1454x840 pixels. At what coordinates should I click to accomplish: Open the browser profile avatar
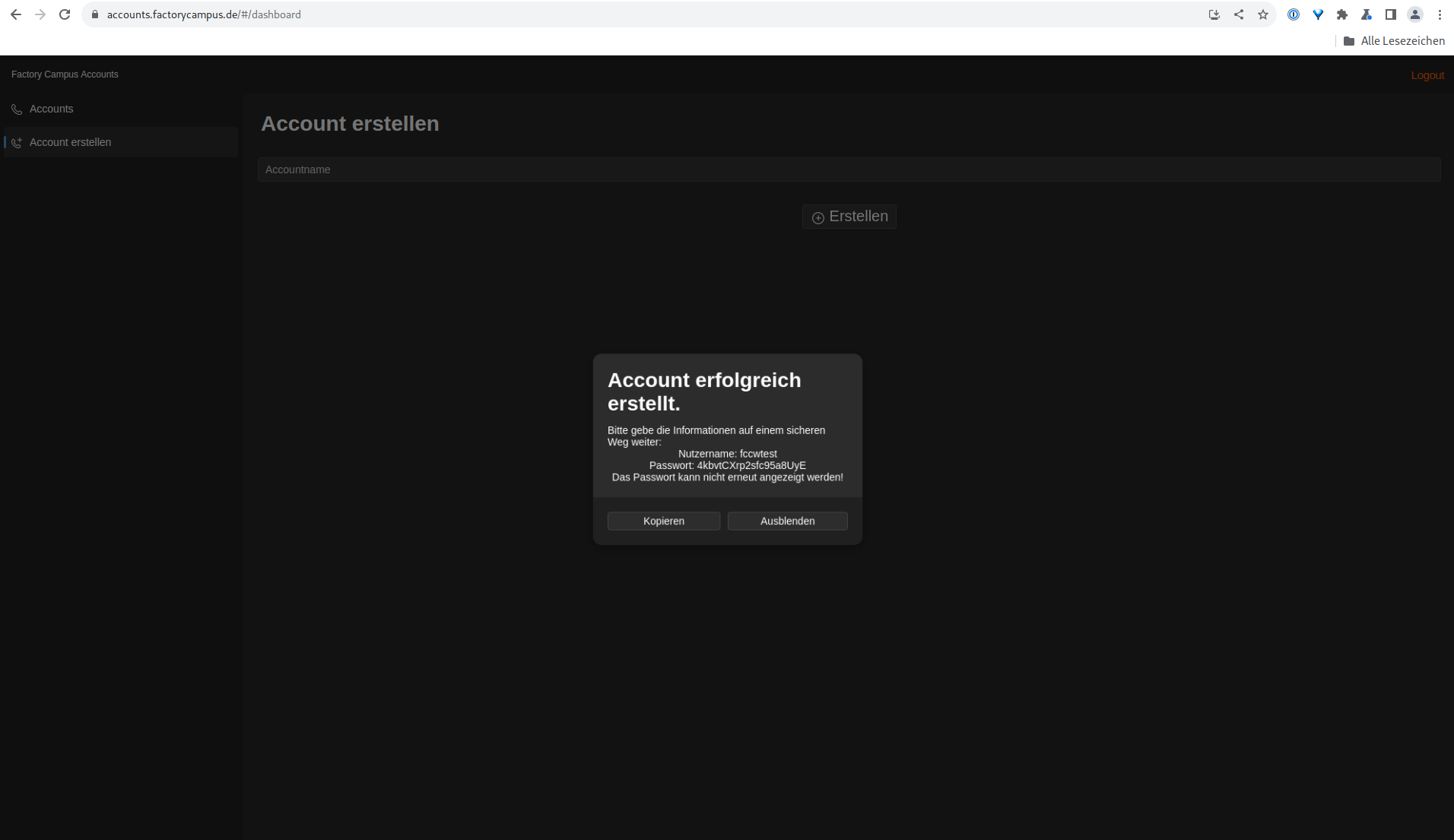(1415, 14)
